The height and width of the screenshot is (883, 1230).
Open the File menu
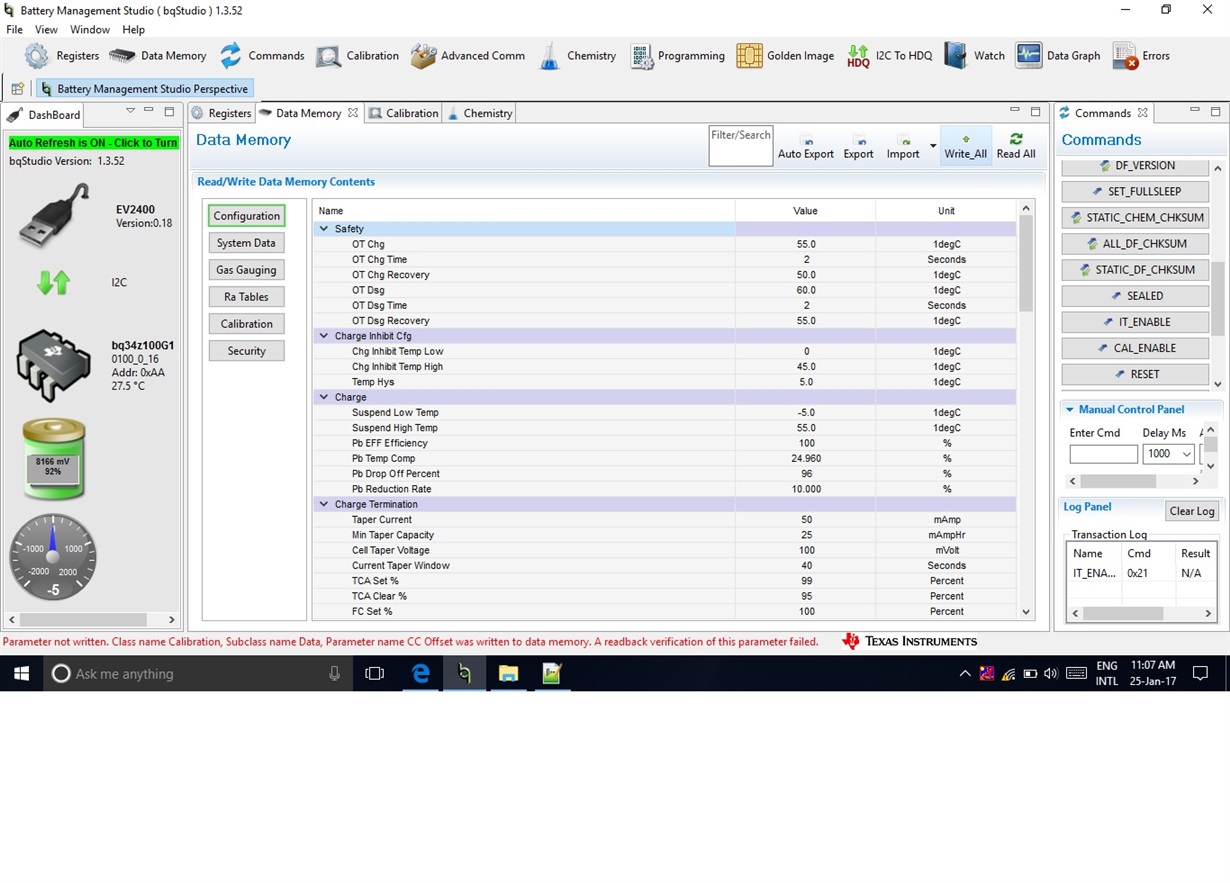point(14,30)
